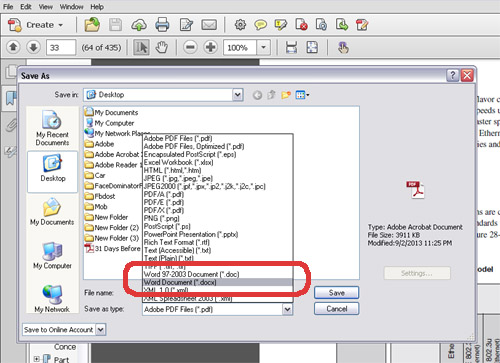Choose Word Document (*.docx) file type

[x=218, y=282]
